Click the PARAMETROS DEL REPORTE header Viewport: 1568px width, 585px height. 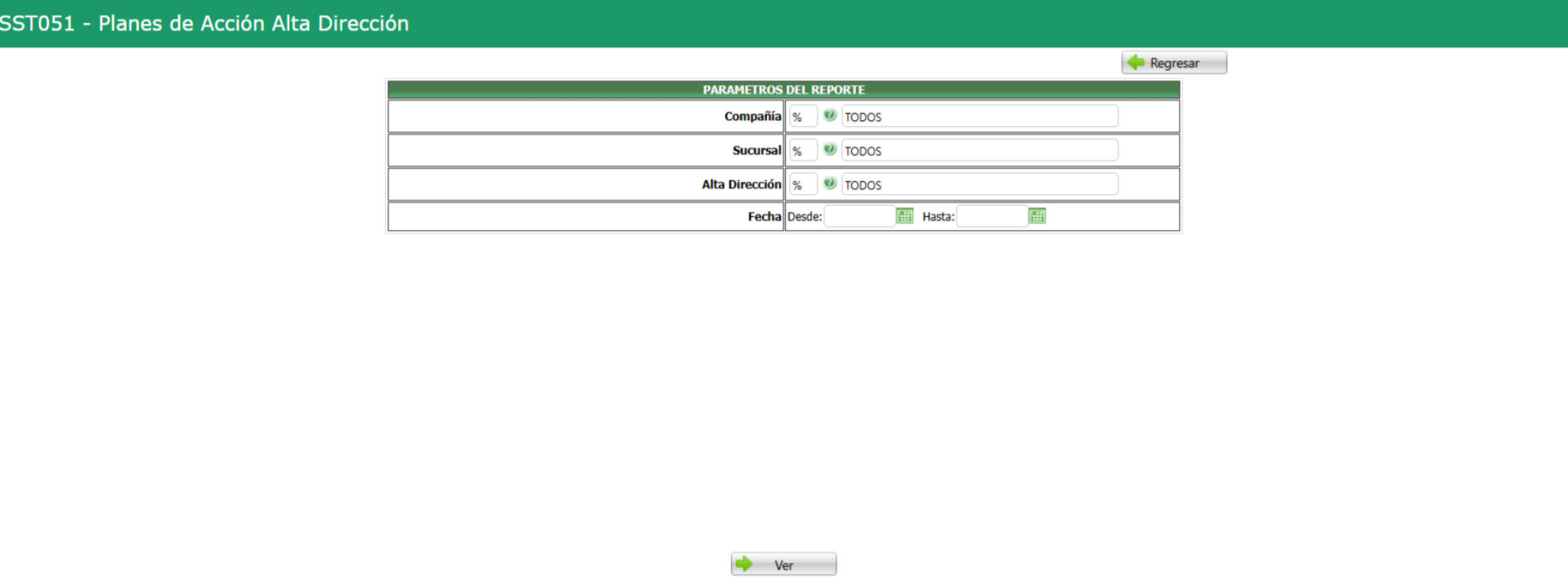pos(784,89)
